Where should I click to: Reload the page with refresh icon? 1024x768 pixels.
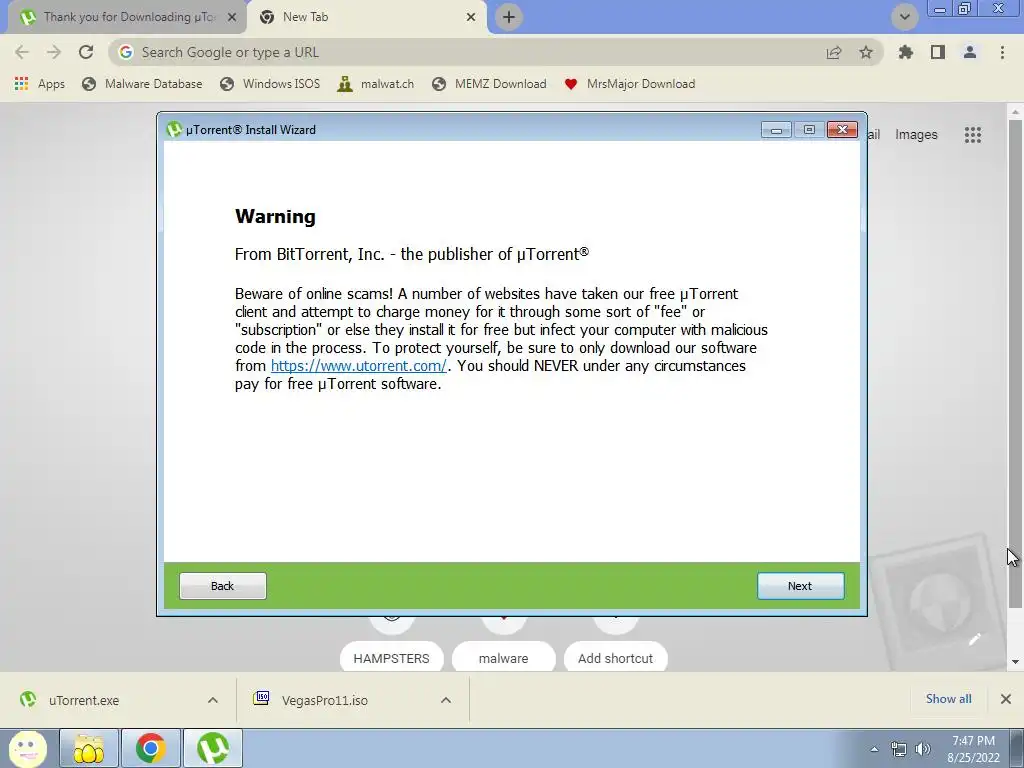(86, 52)
